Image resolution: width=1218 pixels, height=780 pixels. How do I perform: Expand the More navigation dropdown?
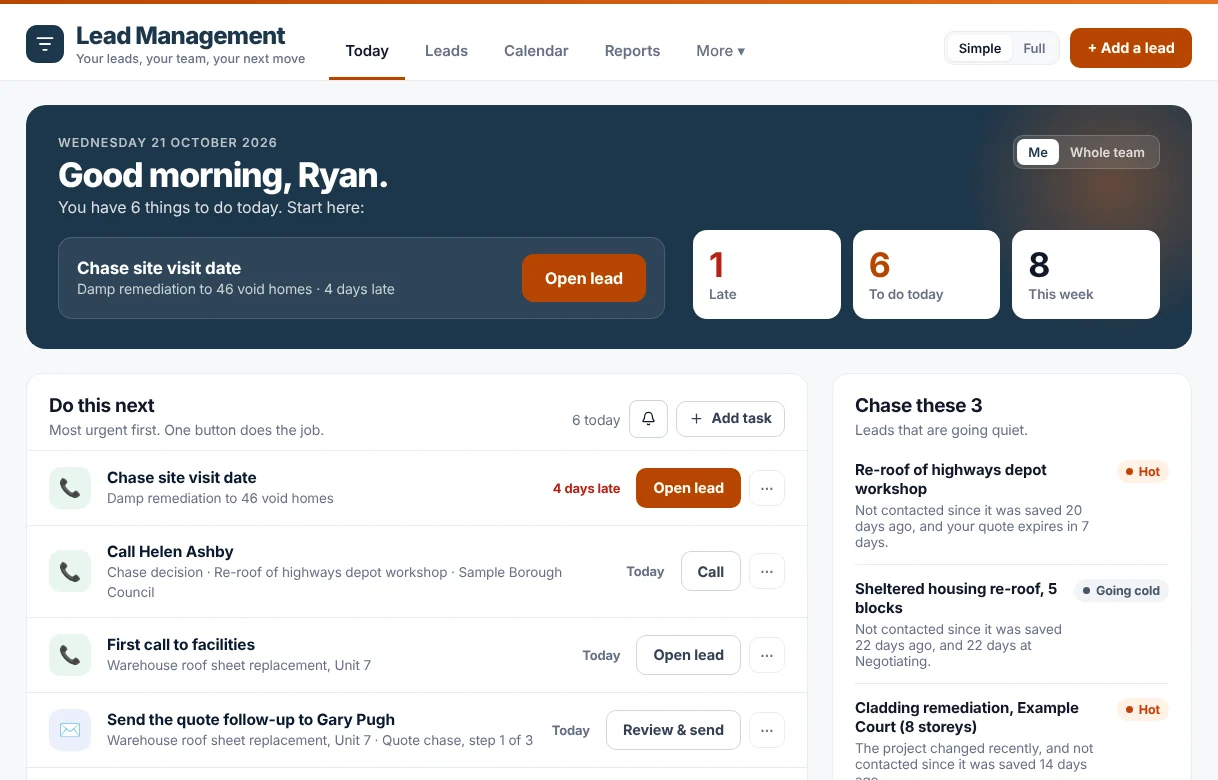720,51
